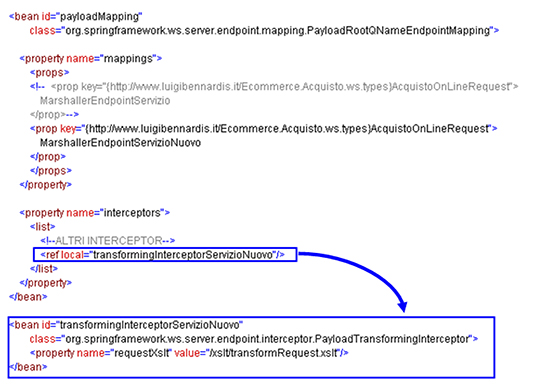The width and height of the screenshot is (540, 384).
Task: Select the ref local transformingInterceptorServizioNuovo line
Action: pyautogui.click(x=163, y=255)
